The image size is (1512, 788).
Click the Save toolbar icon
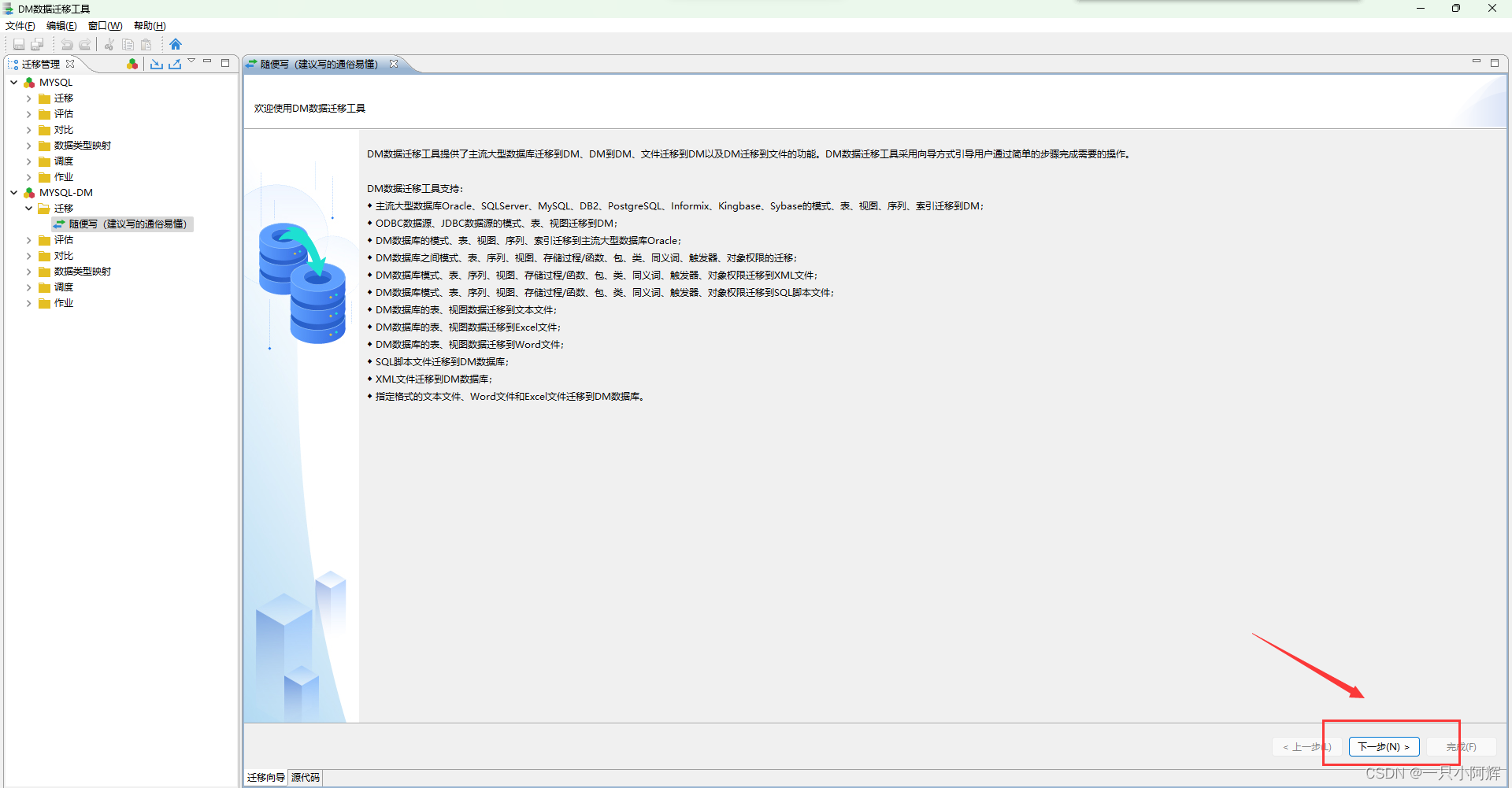coord(18,44)
